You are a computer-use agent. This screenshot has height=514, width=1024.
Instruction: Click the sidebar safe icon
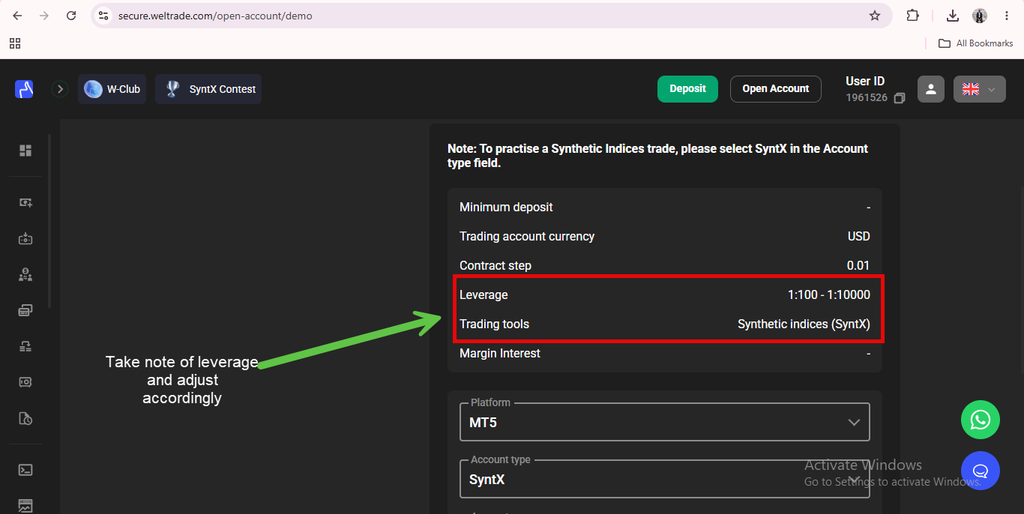tap(25, 382)
